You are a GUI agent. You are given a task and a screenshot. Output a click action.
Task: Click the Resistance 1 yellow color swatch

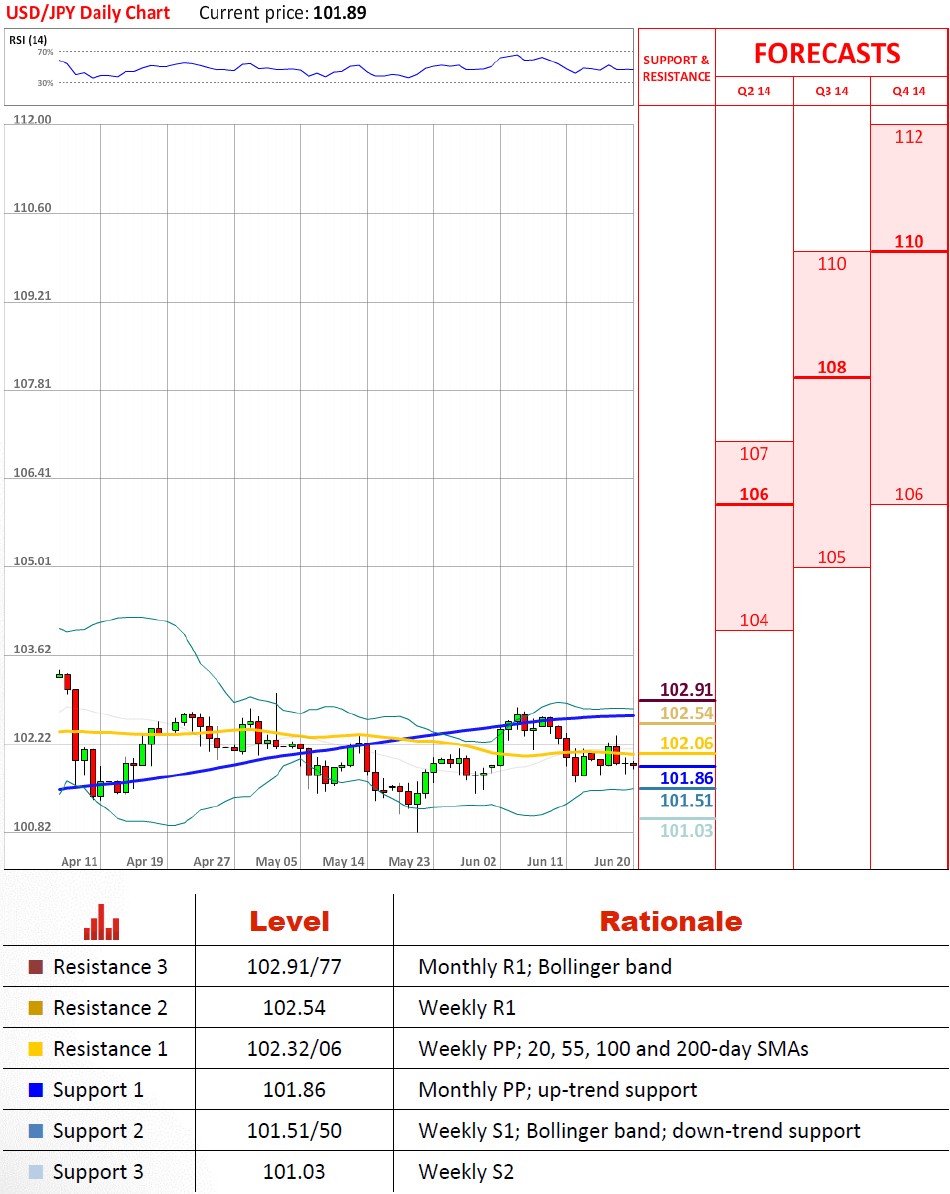coord(35,1049)
